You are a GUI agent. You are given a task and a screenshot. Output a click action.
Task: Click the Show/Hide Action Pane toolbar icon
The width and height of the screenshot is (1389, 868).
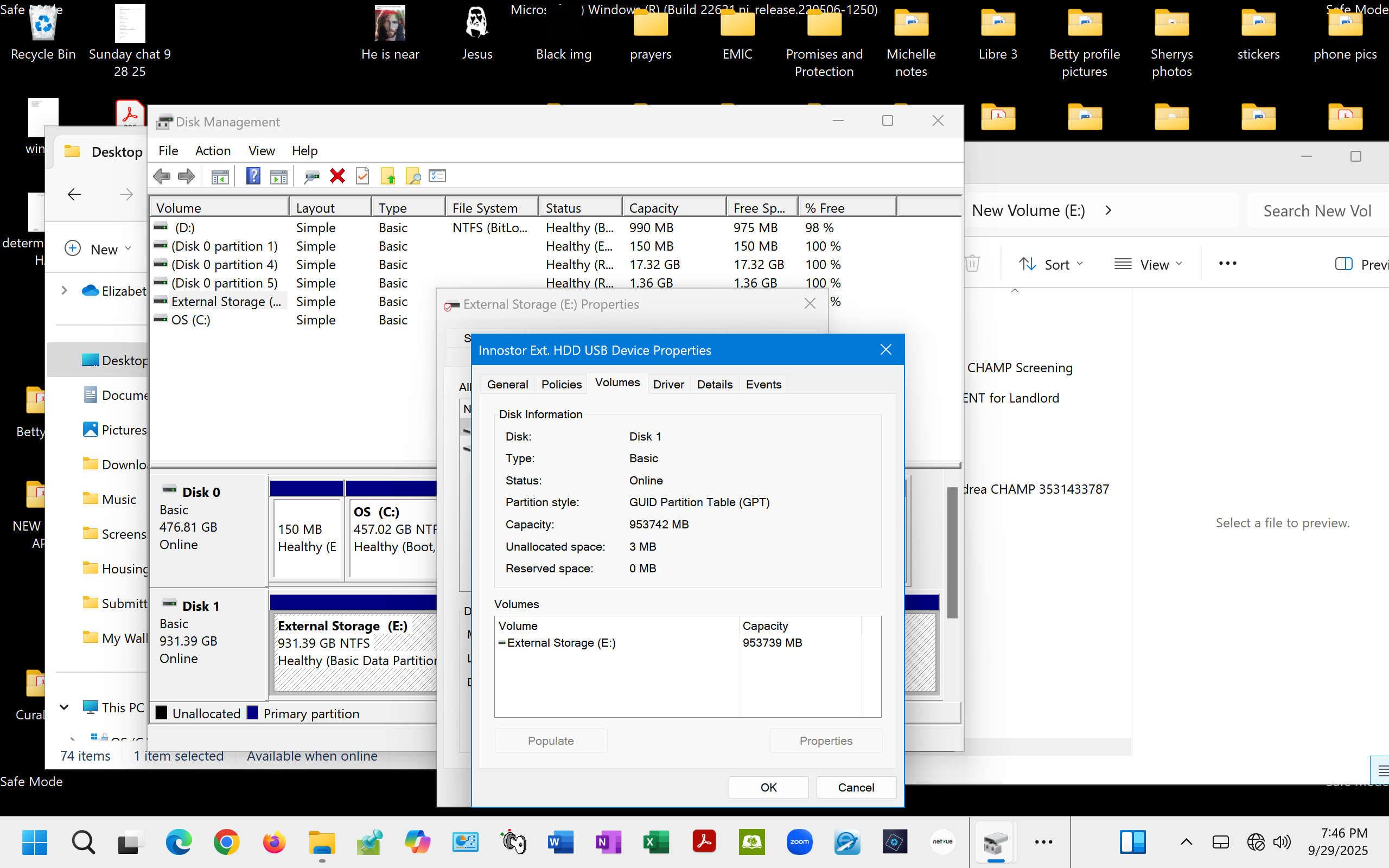coord(278,176)
